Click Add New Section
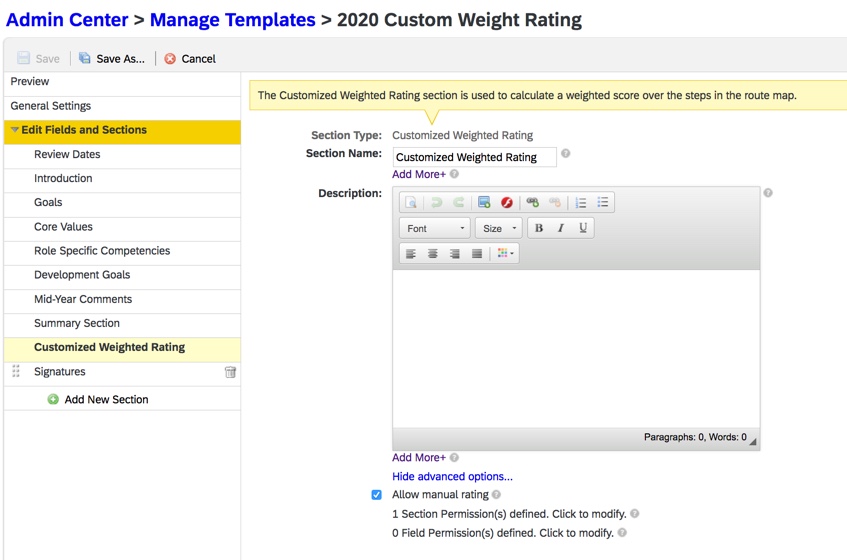 pos(105,399)
